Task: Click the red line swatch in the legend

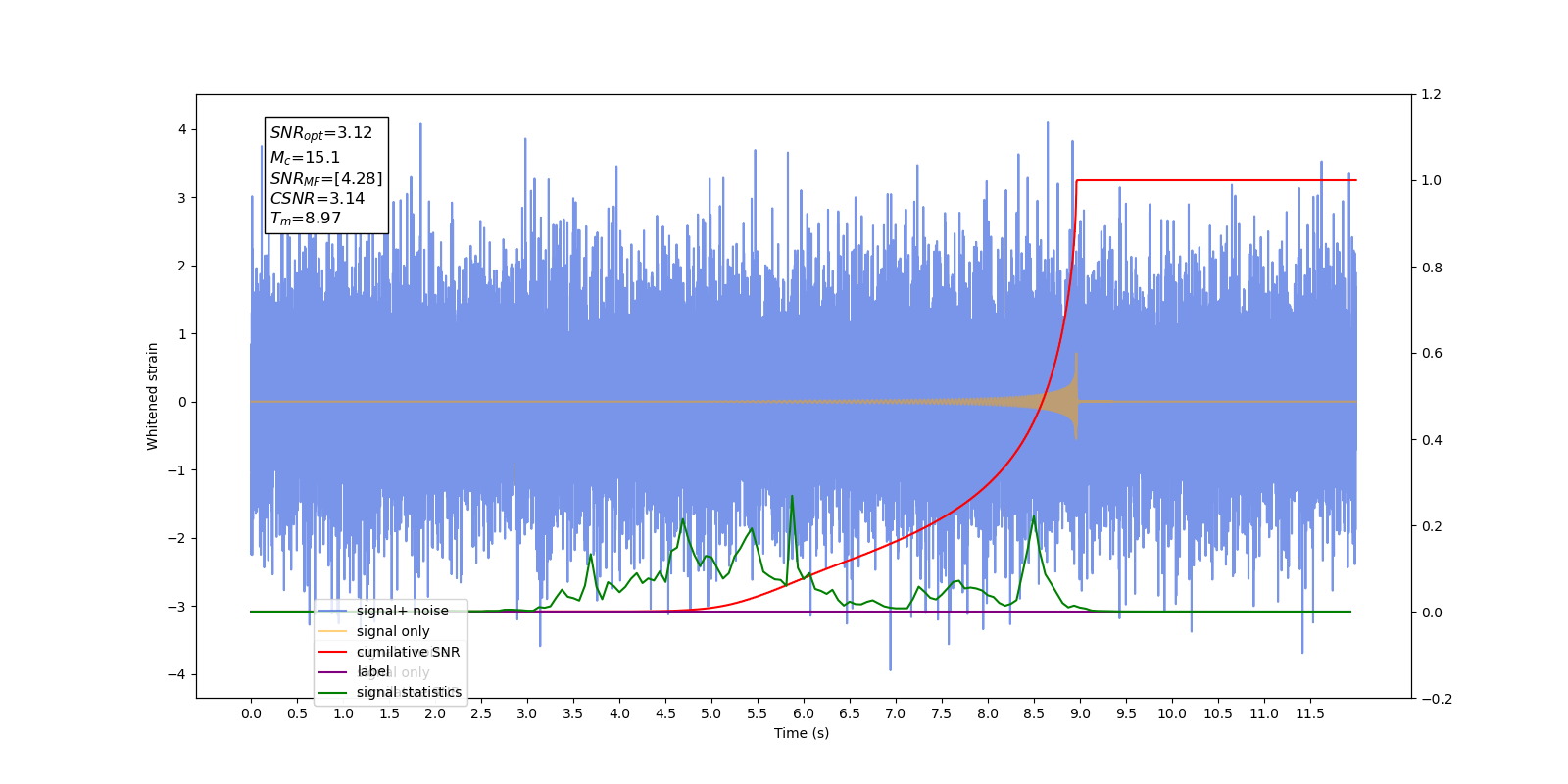Action: (x=333, y=652)
